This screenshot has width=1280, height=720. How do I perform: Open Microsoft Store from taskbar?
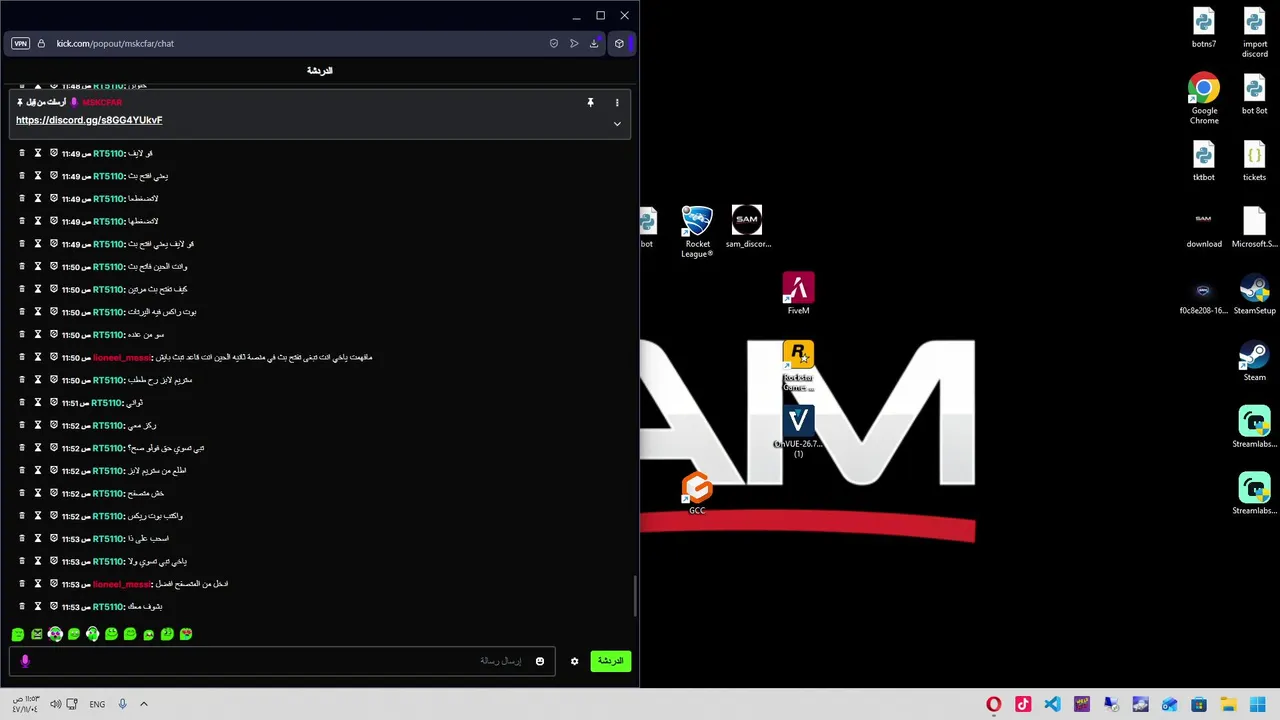coord(1199,705)
